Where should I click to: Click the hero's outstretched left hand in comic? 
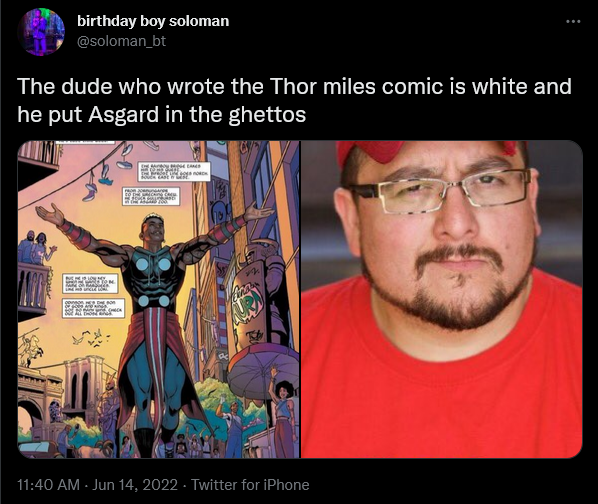(259, 212)
